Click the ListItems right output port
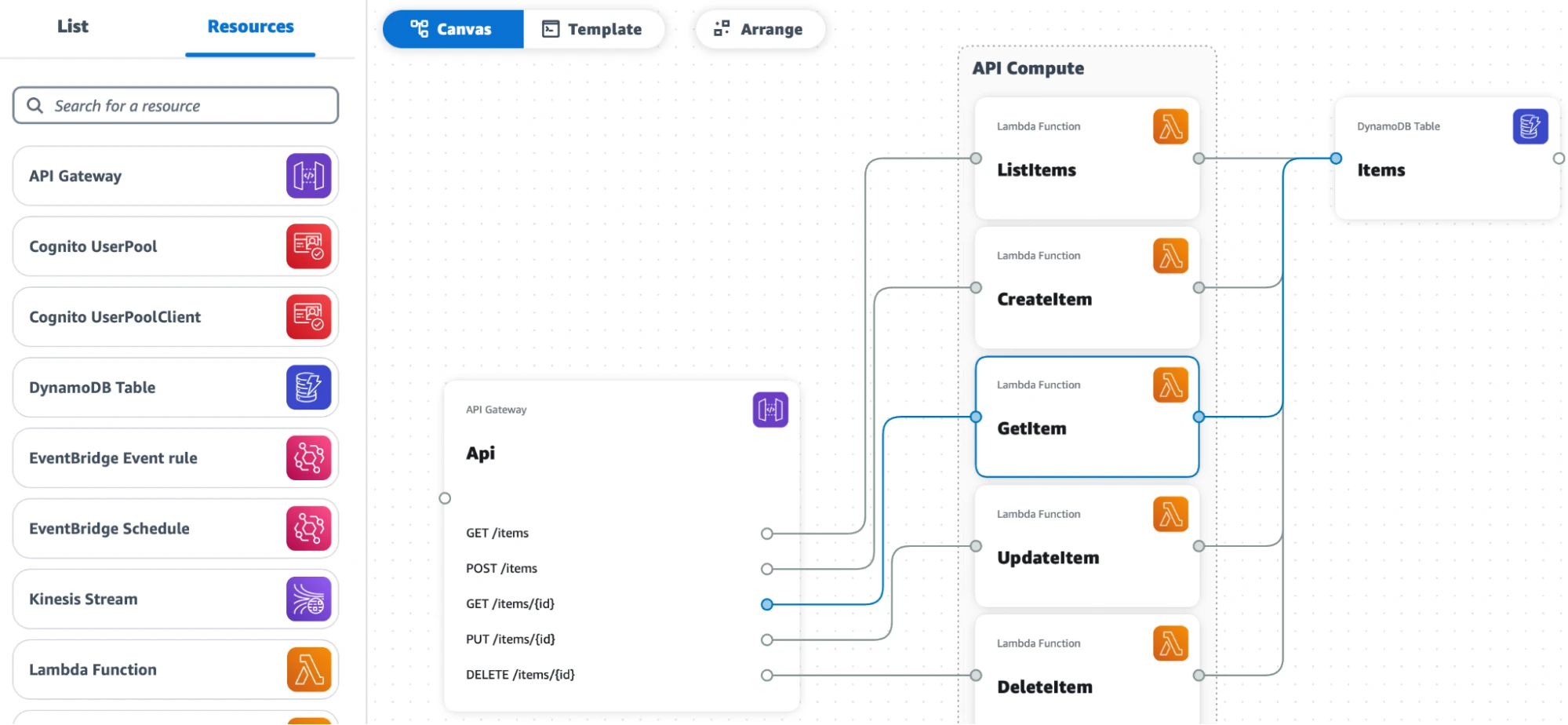The height and width of the screenshot is (725, 1568). click(1199, 158)
